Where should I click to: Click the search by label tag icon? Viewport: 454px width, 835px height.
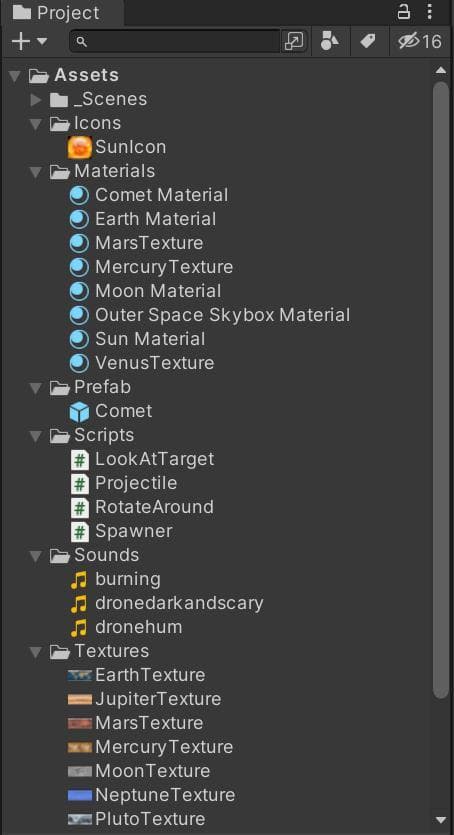pos(368,41)
